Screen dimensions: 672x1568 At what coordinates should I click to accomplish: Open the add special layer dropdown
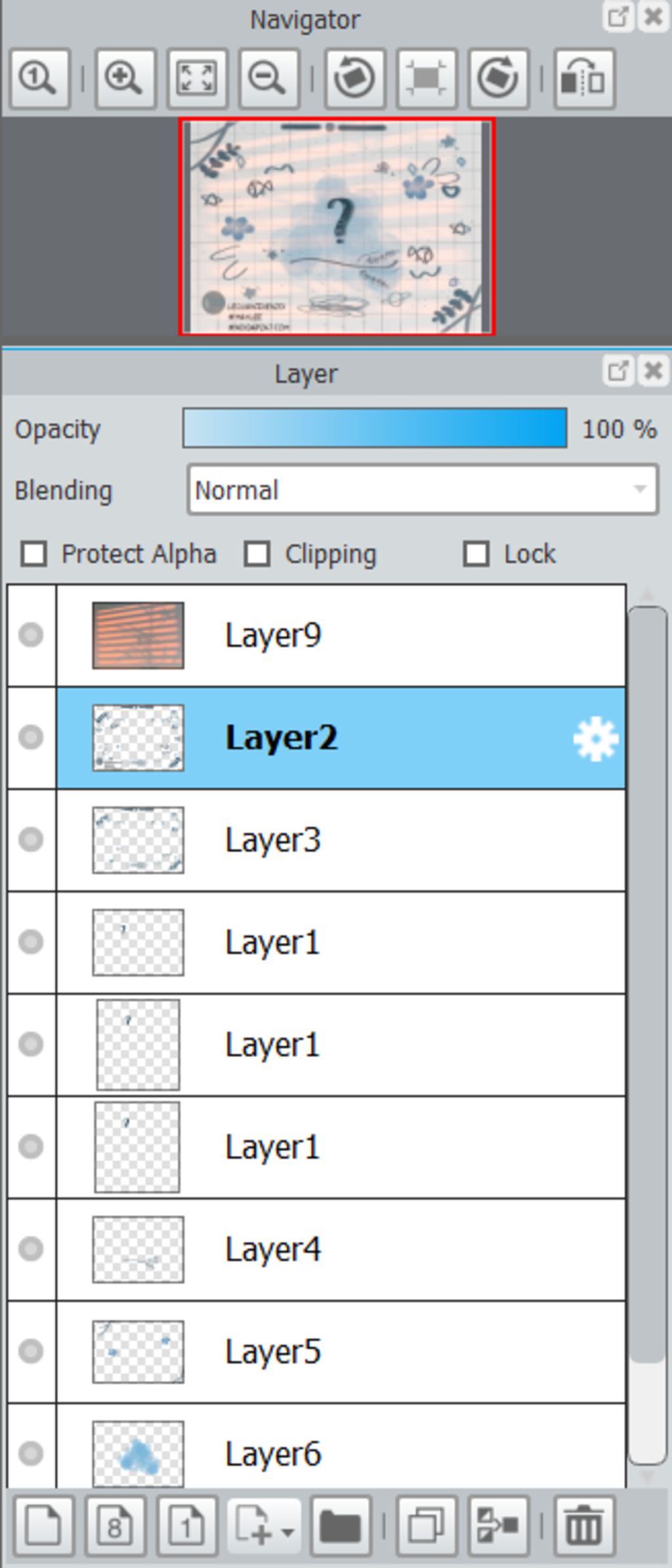coord(264,1526)
